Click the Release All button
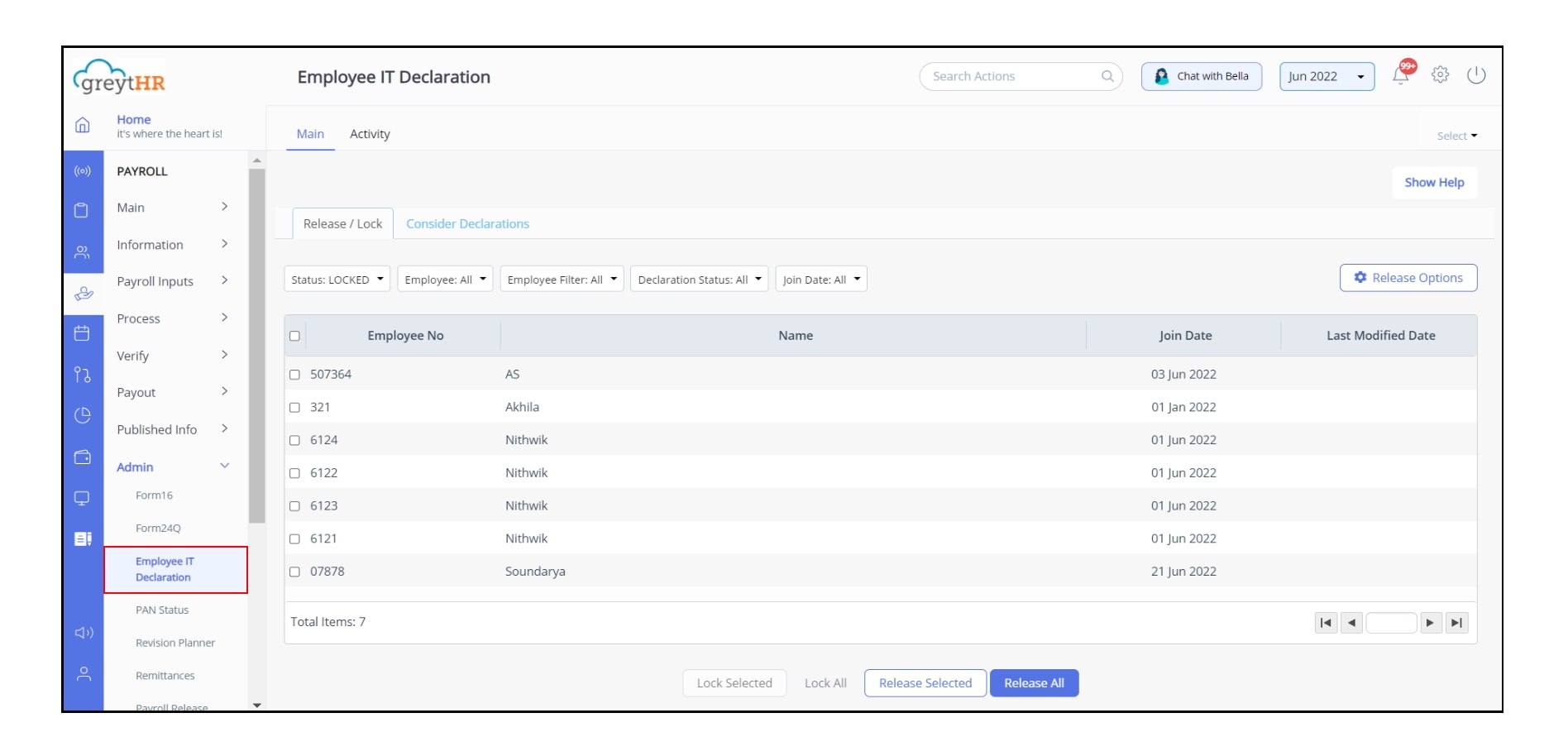 point(1034,682)
